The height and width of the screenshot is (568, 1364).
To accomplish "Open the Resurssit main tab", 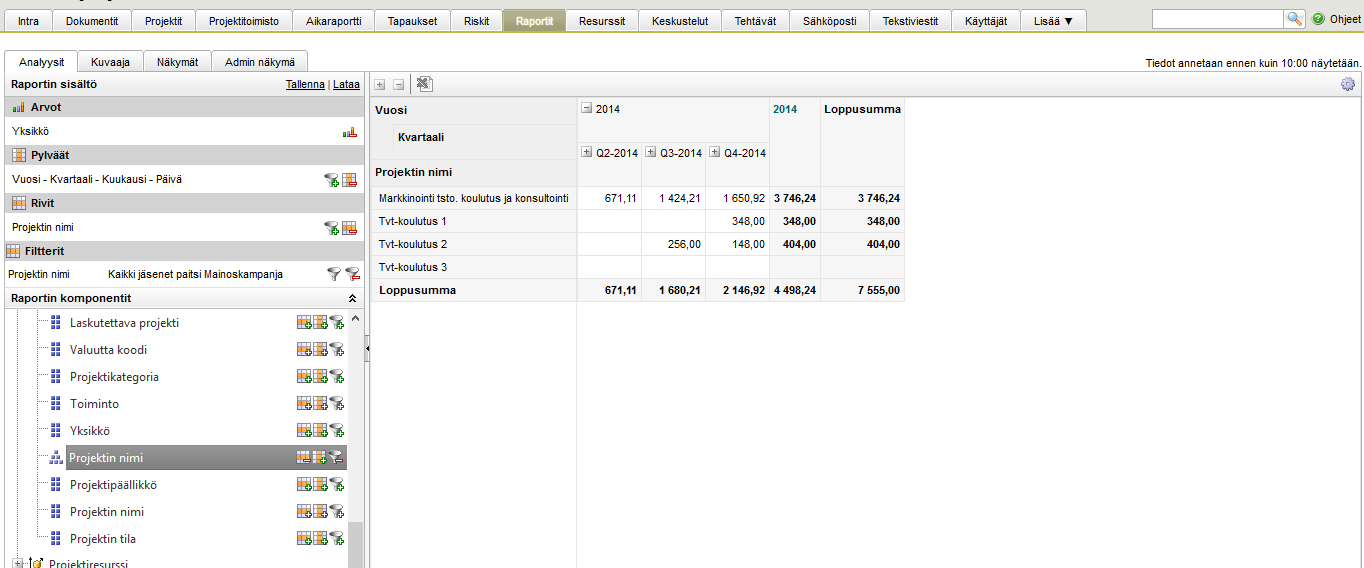I will click(602, 21).
